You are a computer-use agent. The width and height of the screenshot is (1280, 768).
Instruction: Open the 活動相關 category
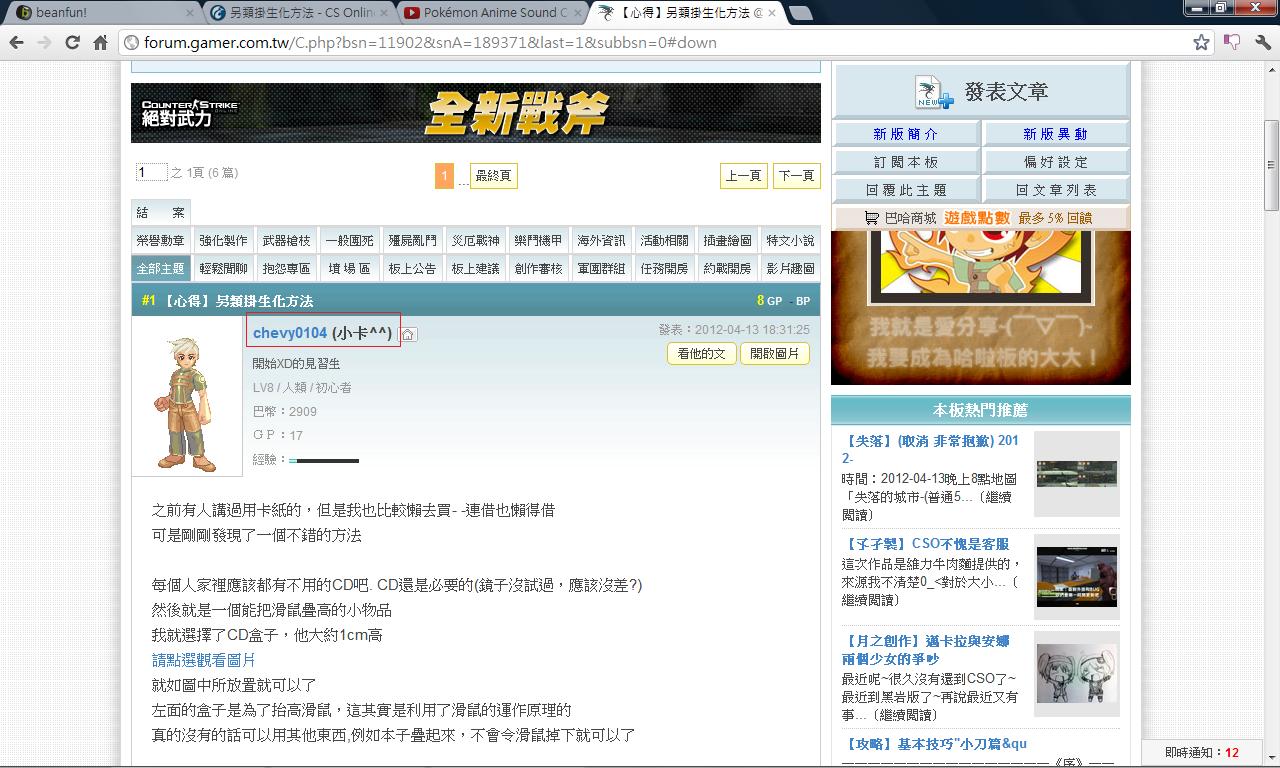(664, 240)
